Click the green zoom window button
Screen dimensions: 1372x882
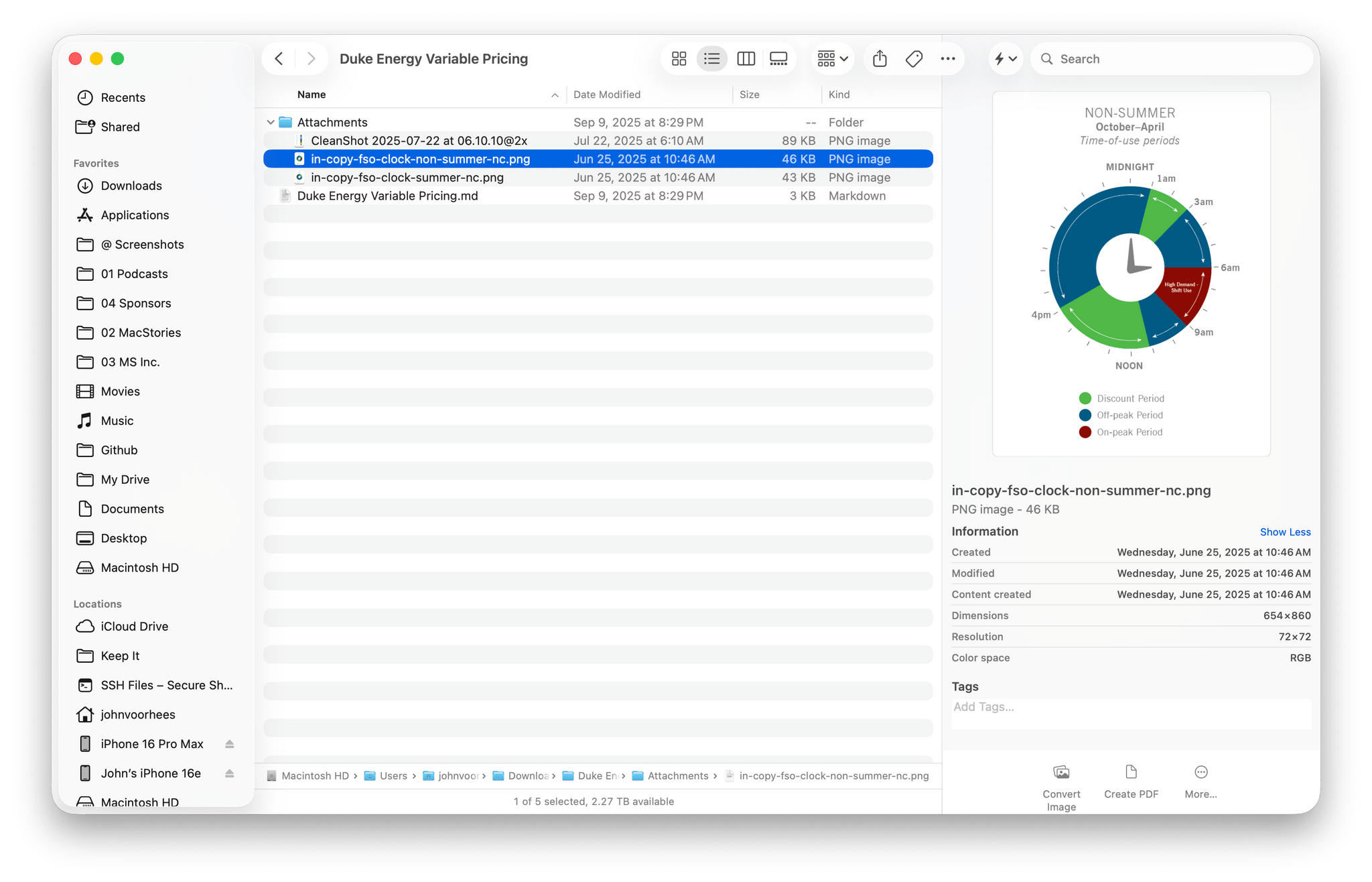[x=118, y=59]
